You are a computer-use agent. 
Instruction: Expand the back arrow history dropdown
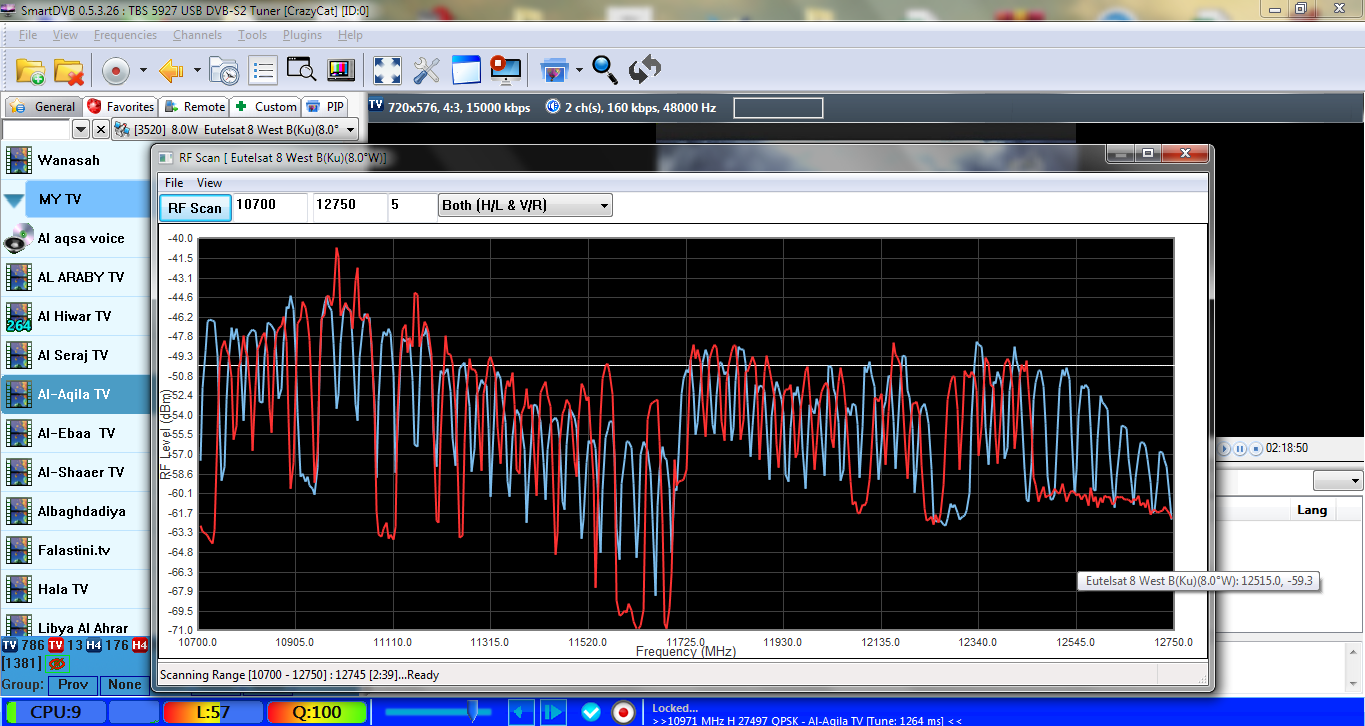point(197,71)
